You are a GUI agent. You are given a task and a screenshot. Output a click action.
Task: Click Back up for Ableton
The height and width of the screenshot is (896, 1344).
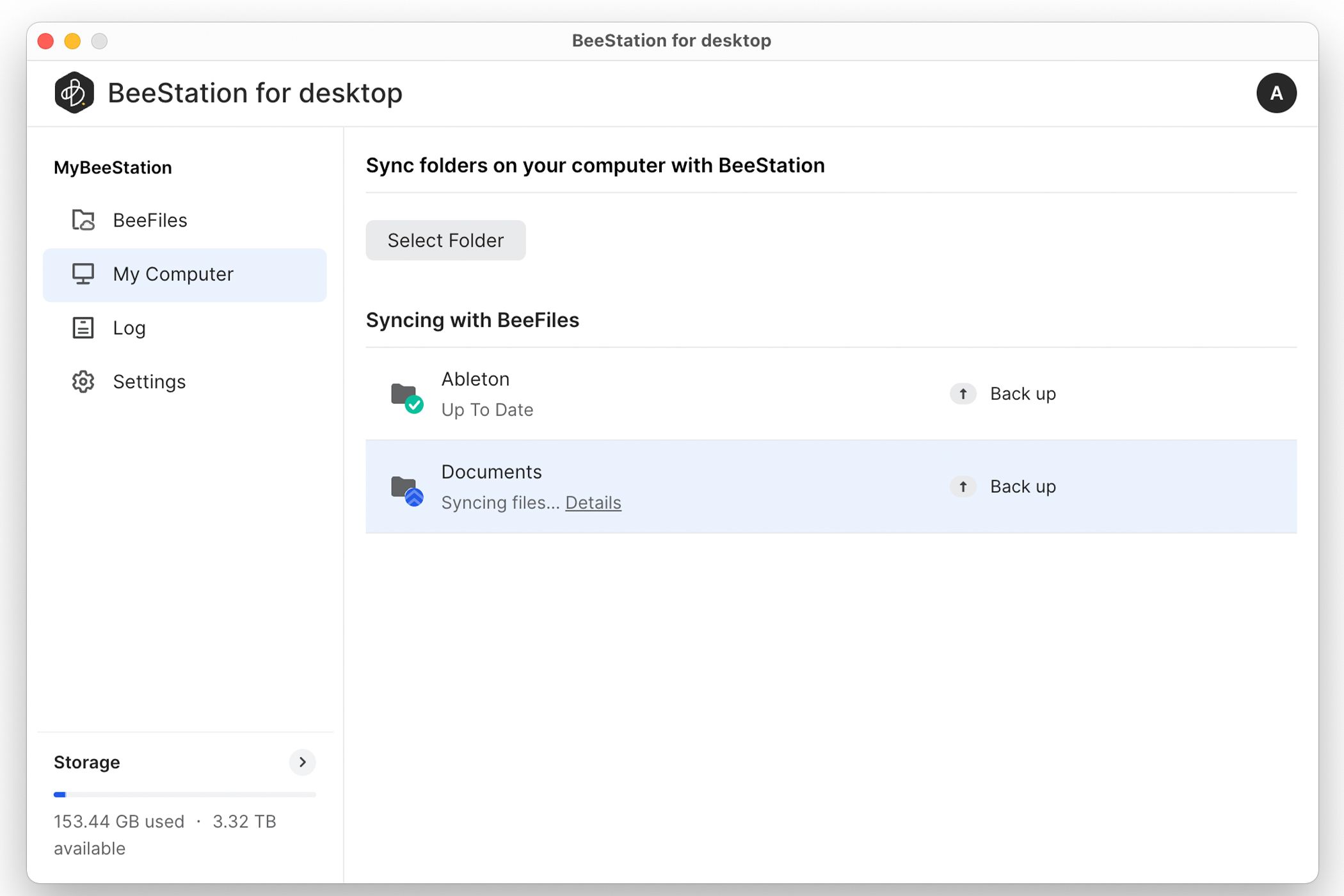(x=1023, y=394)
